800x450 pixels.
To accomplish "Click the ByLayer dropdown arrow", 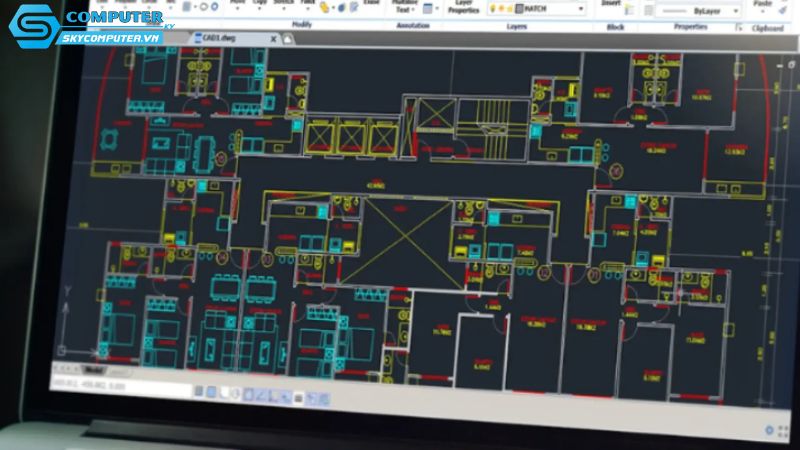I will [736, 11].
